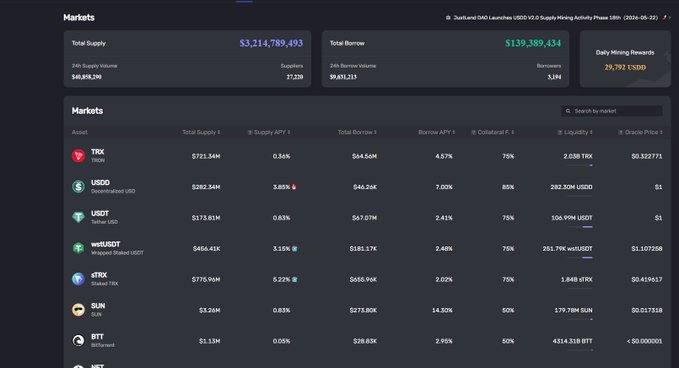The height and width of the screenshot is (368, 679).
Task: Click the fire icon beside USDD supply APY
Action: pos(294,187)
